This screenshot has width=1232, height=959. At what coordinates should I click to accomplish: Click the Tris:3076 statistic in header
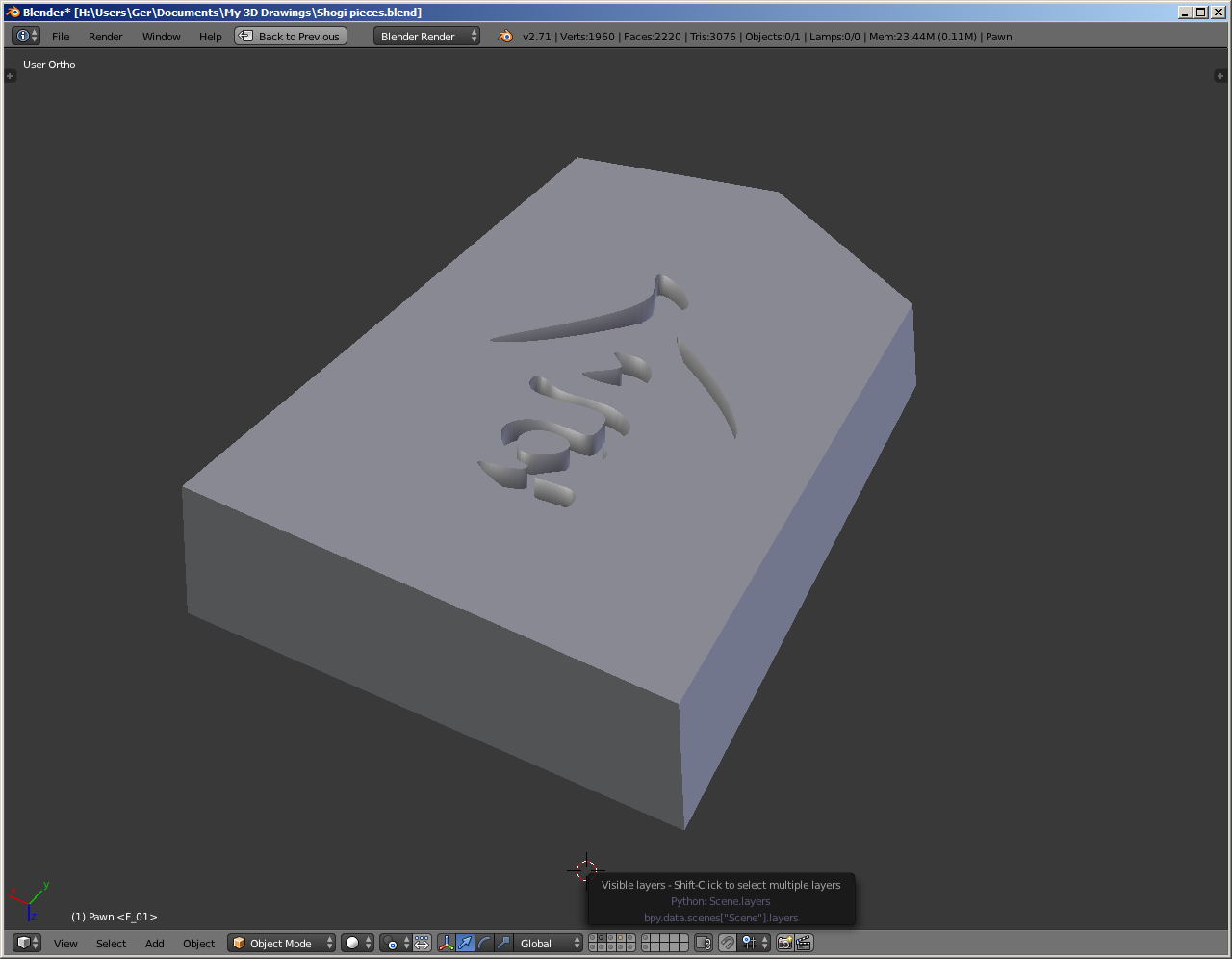(712, 37)
